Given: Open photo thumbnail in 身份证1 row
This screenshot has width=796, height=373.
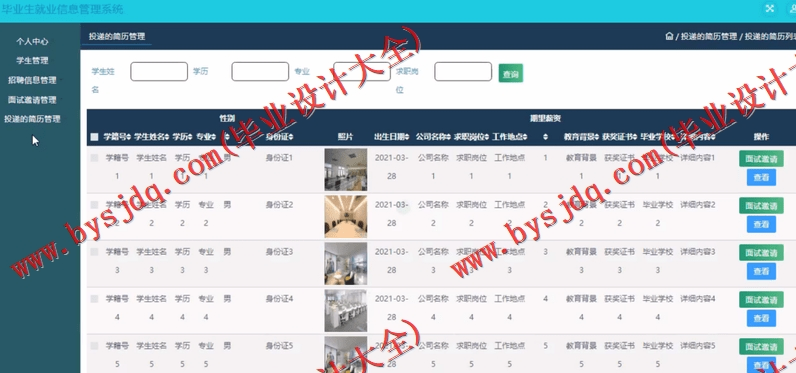Looking at the screenshot, I should point(346,169).
